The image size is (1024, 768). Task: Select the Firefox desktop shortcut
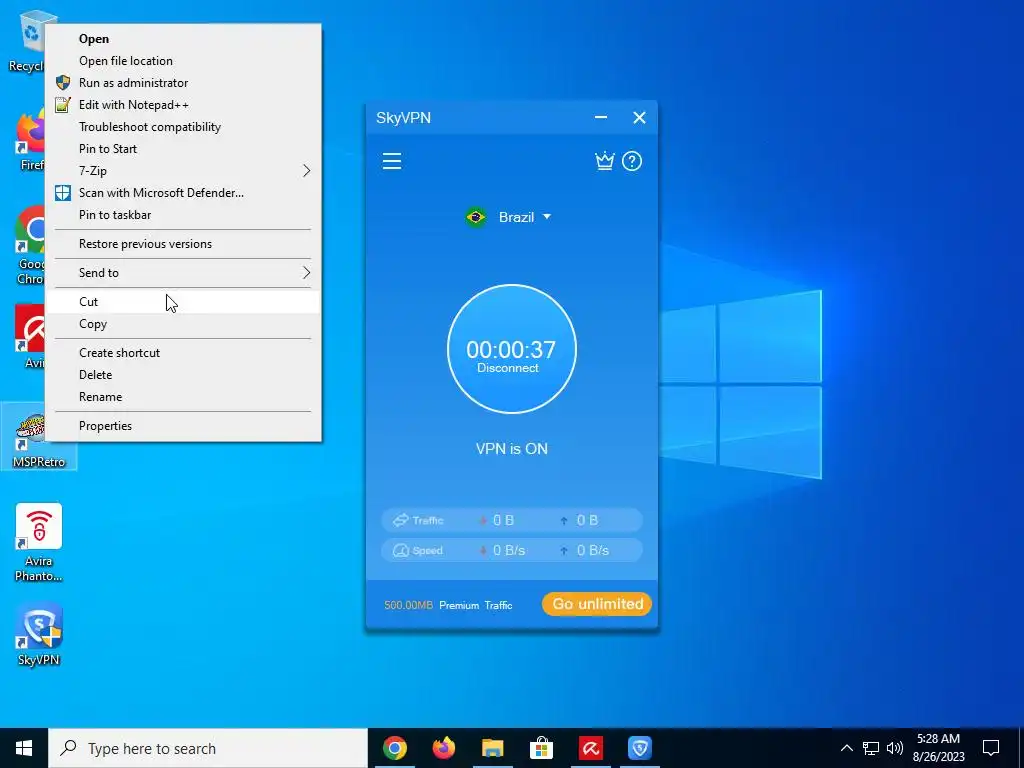[x=29, y=140]
